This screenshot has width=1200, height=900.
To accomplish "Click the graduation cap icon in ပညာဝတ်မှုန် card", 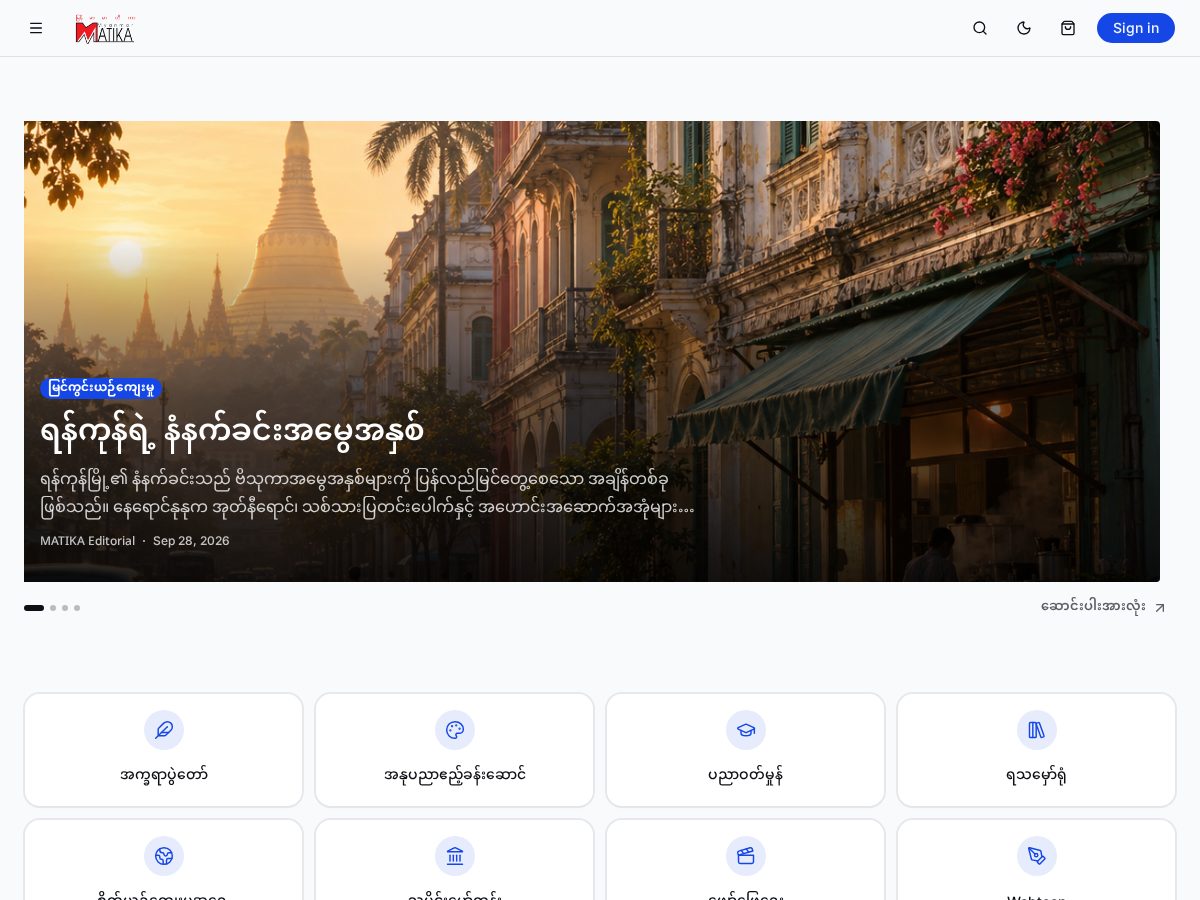I will click(746, 730).
